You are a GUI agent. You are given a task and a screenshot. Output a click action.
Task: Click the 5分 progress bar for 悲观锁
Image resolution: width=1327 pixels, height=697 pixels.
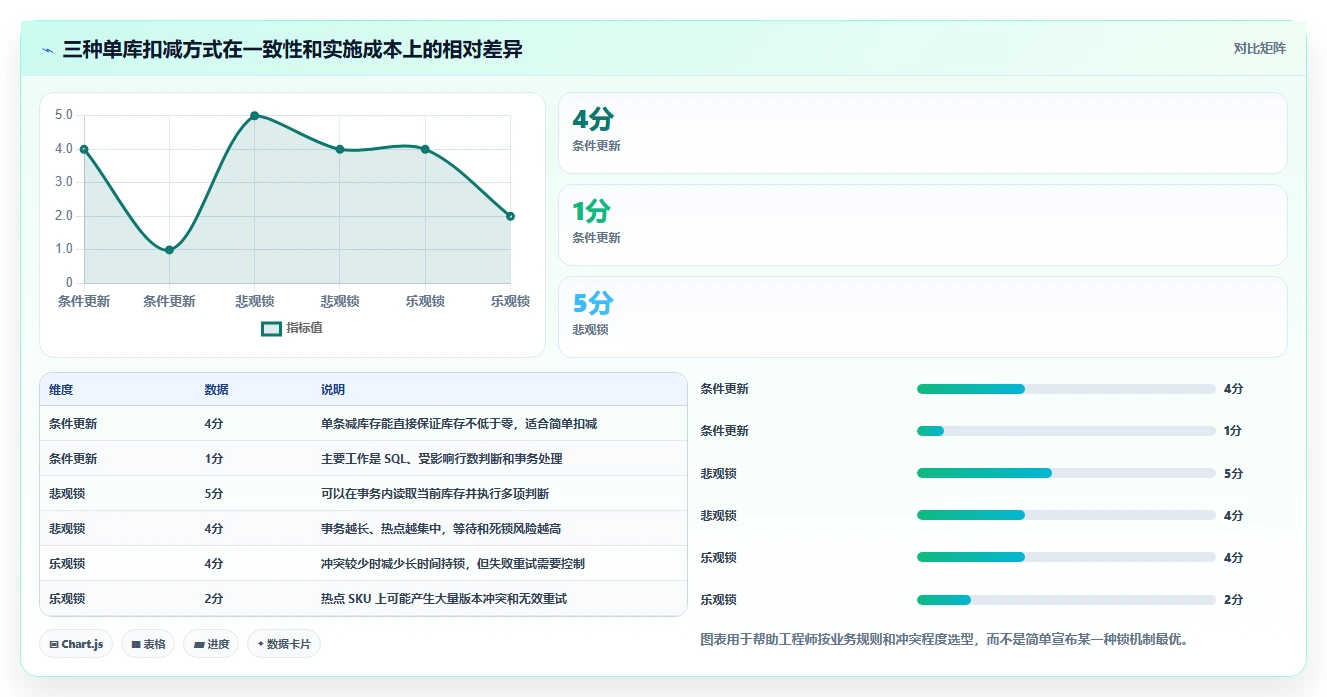coord(1066,473)
